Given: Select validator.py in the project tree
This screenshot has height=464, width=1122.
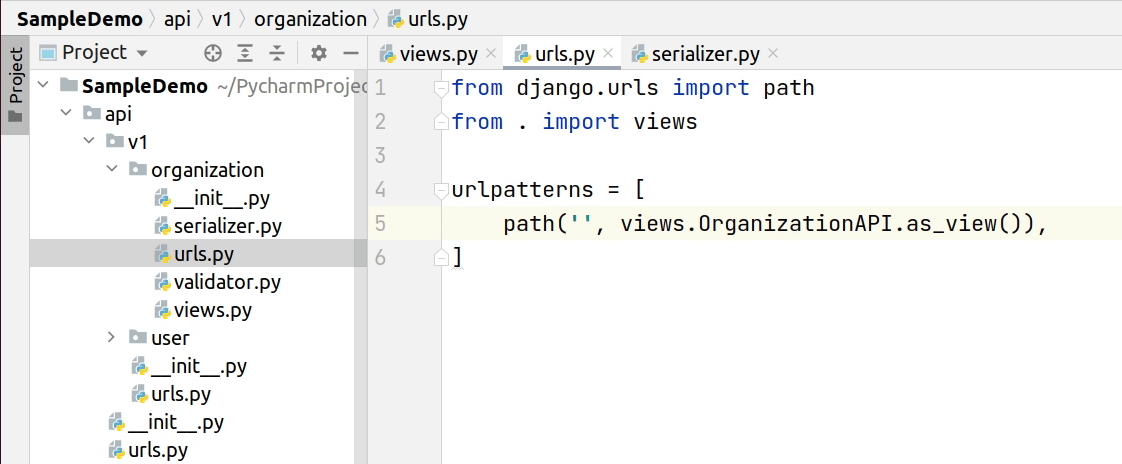Looking at the screenshot, I should pos(227,282).
